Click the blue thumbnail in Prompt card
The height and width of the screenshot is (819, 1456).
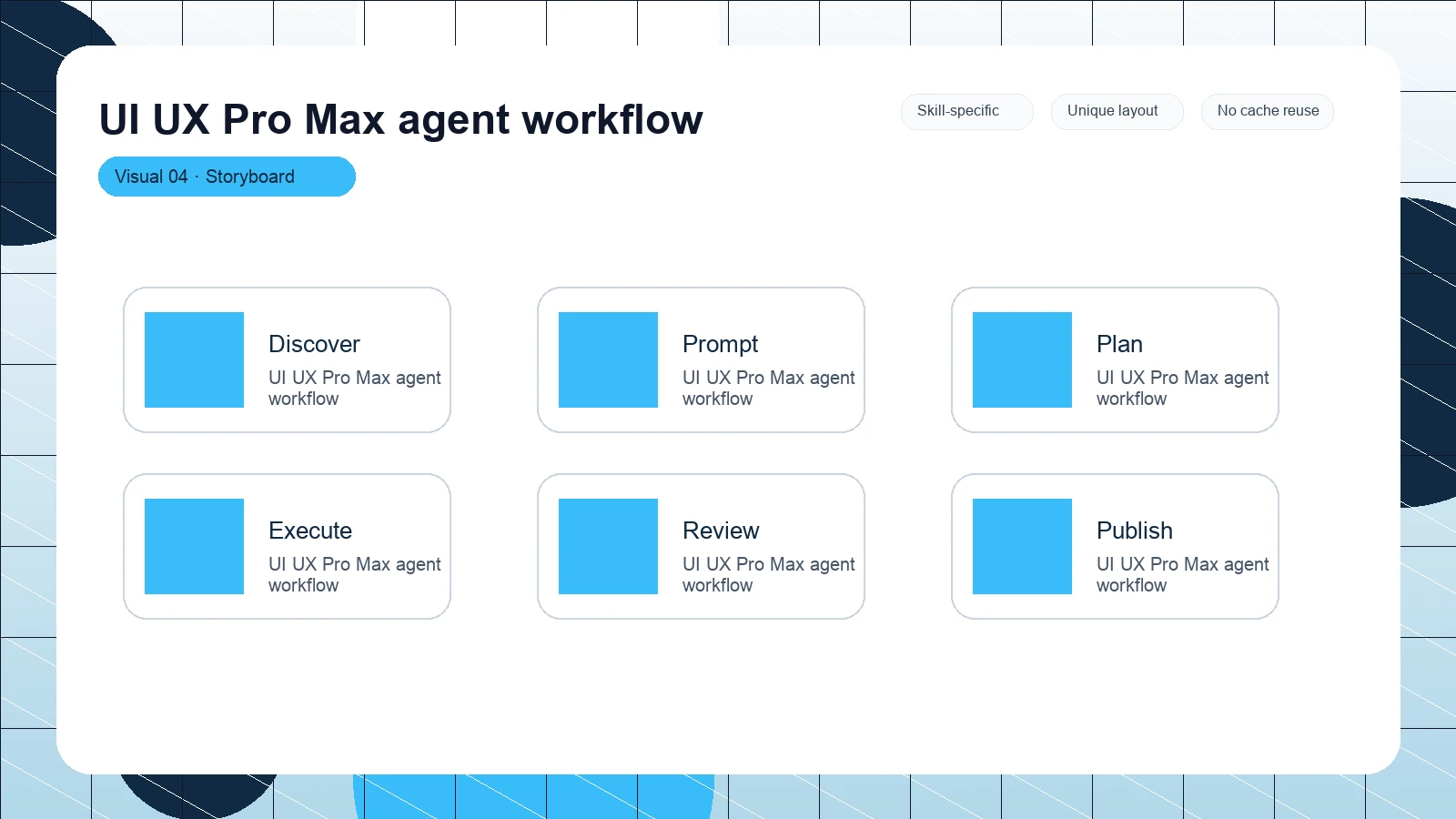tap(608, 359)
